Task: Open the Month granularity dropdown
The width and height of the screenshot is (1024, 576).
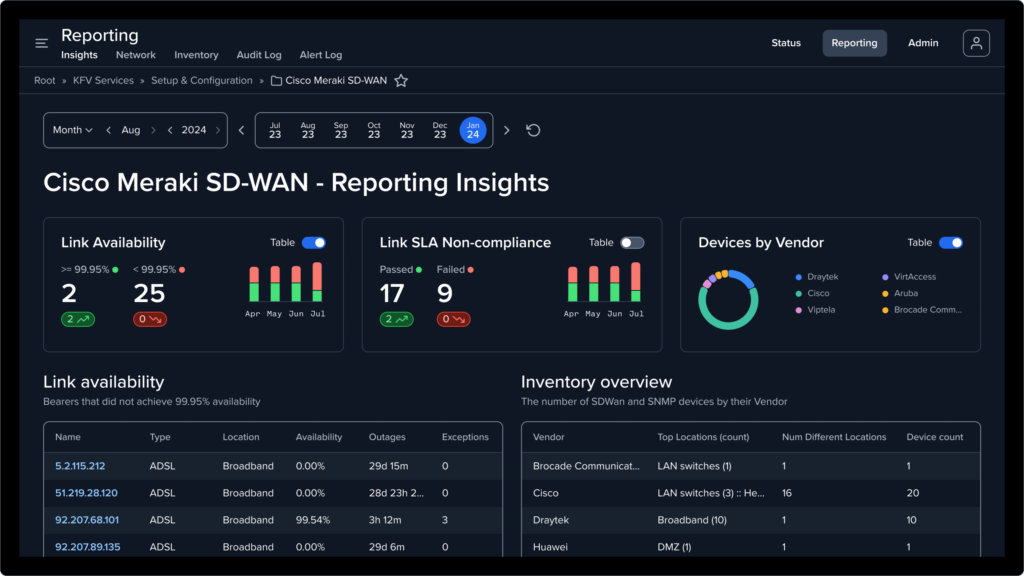Action: click(72, 130)
